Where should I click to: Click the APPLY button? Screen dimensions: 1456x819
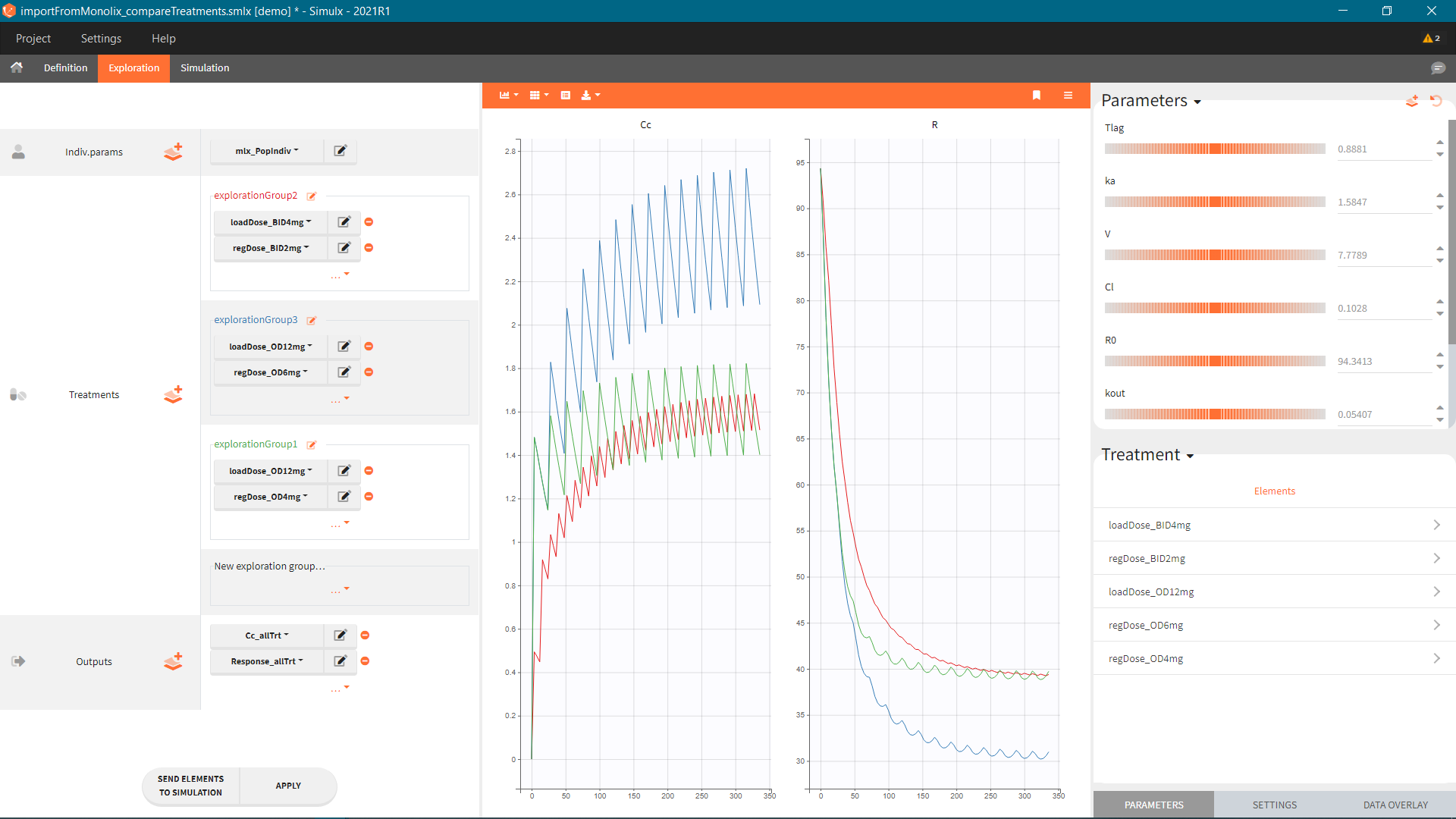(288, 786)
